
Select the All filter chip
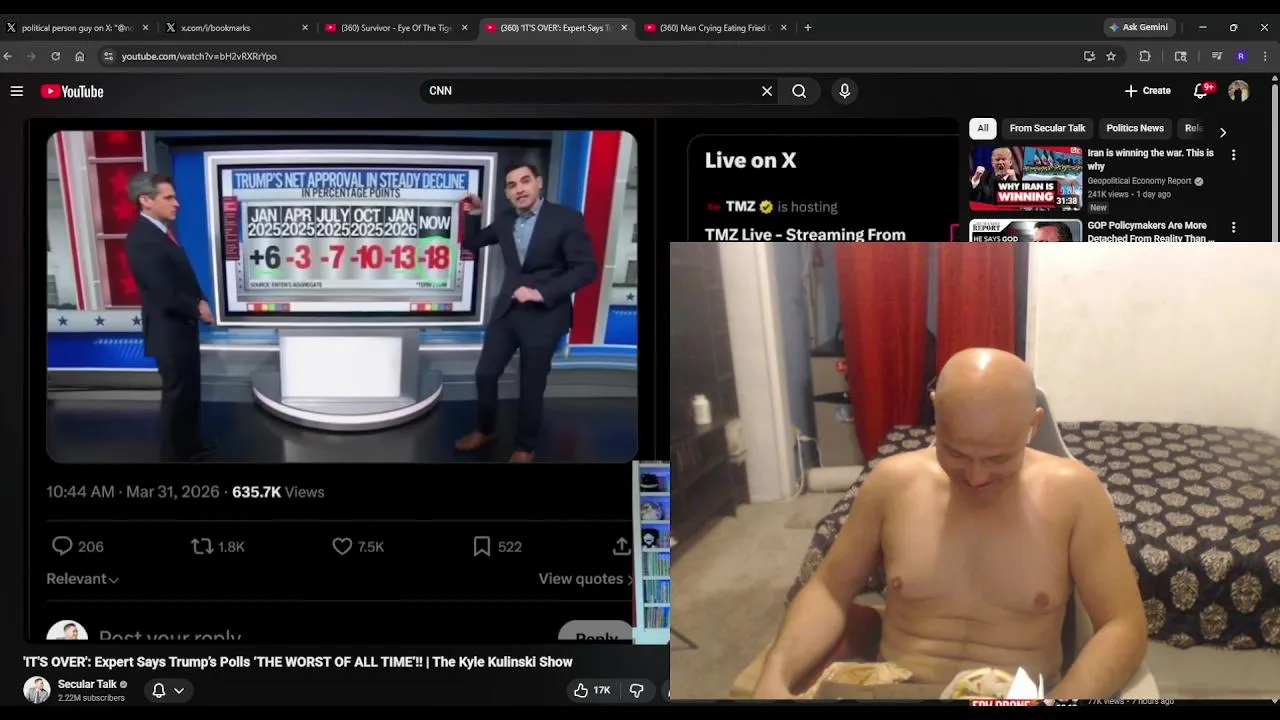click(983, 128)
